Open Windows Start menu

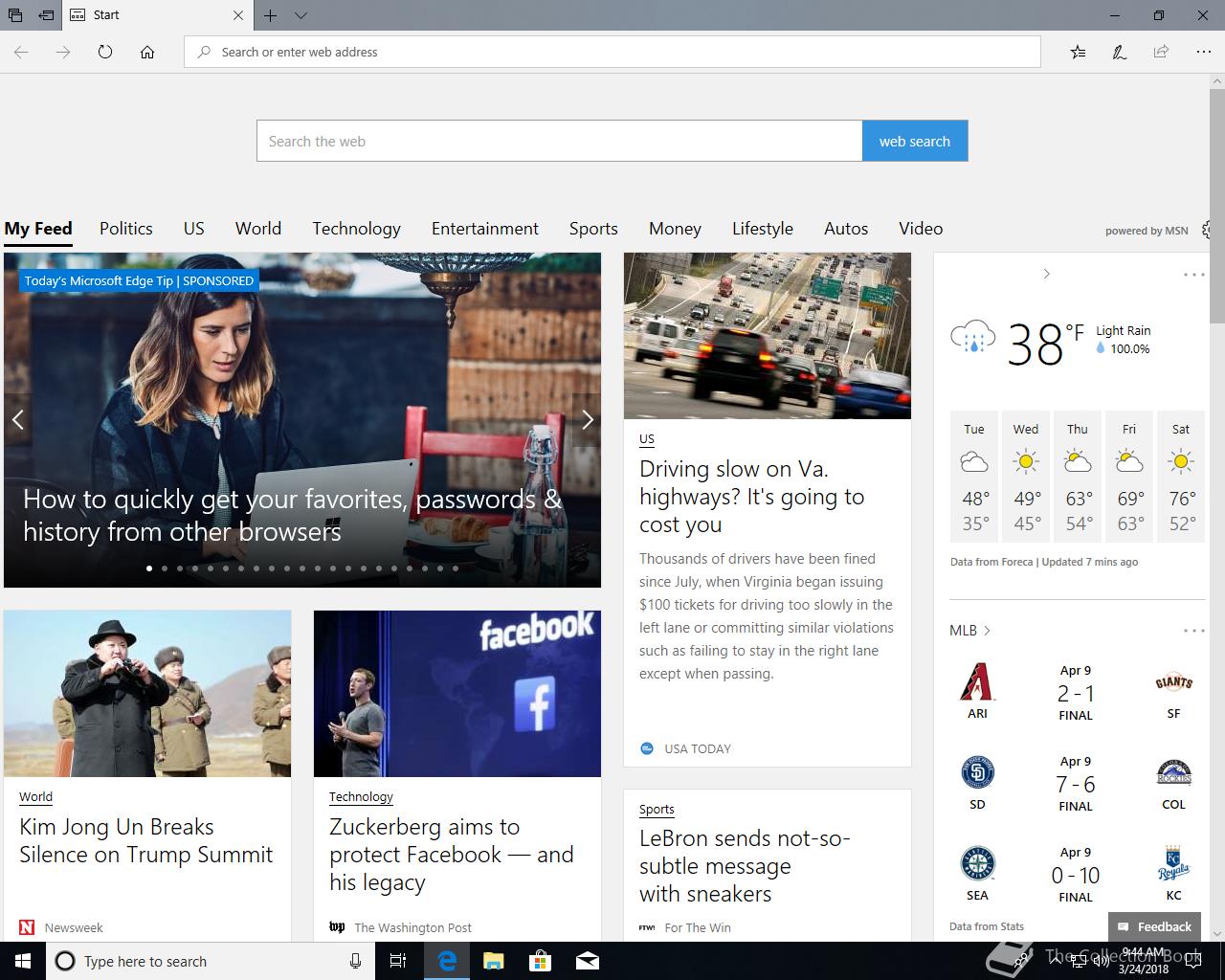(23, 961)
